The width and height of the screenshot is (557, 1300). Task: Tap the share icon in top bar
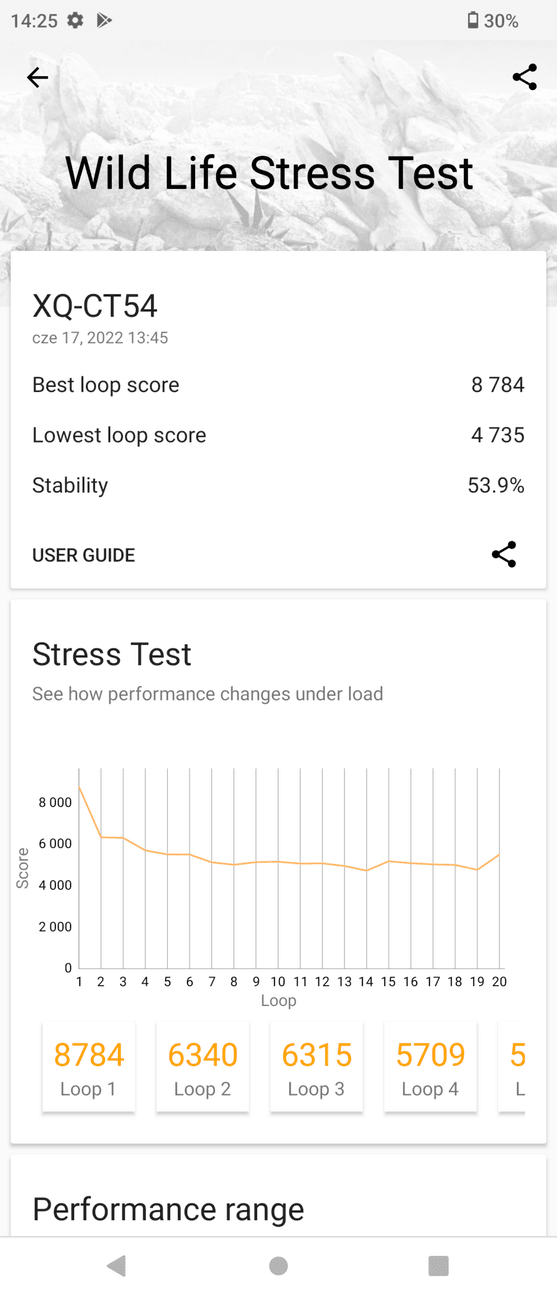click(524, 77)
